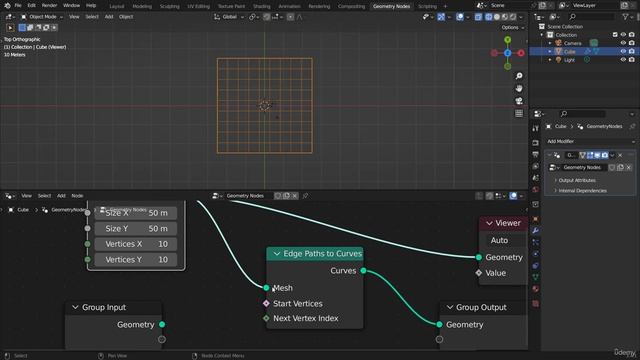
Task: Collapse the Edge Paths to Curves node
Action: click(x=277, y=254)
